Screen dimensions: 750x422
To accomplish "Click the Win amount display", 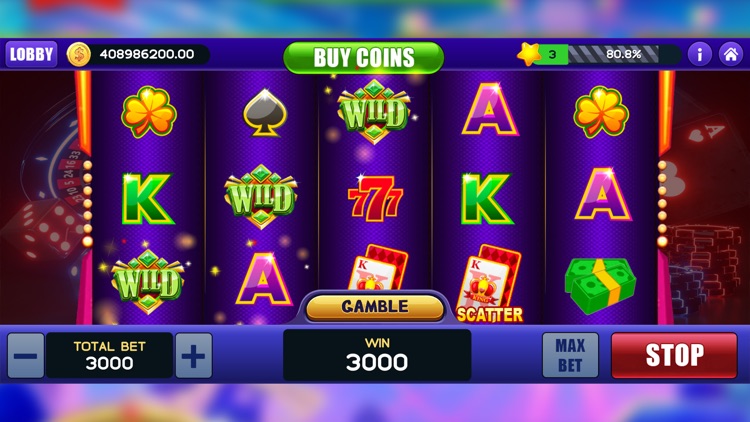I will [x=377, y=355].
